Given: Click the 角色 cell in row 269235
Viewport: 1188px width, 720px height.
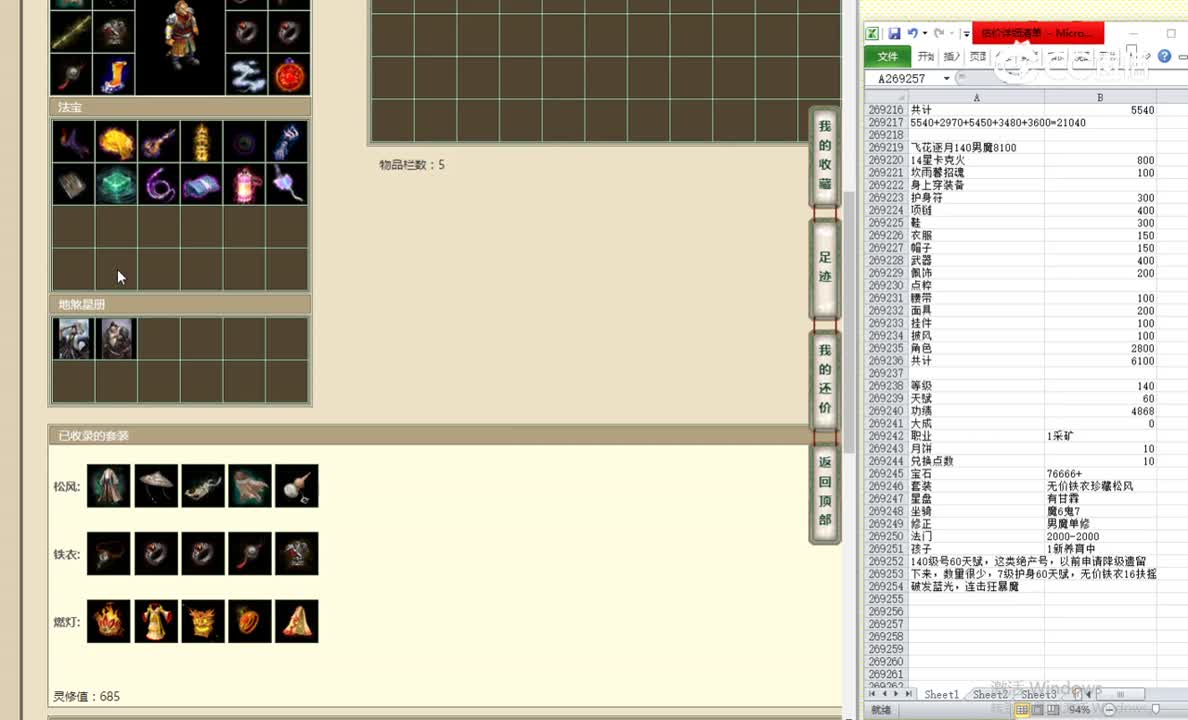Looking at the screenshot, I should (x=976, y=349).
